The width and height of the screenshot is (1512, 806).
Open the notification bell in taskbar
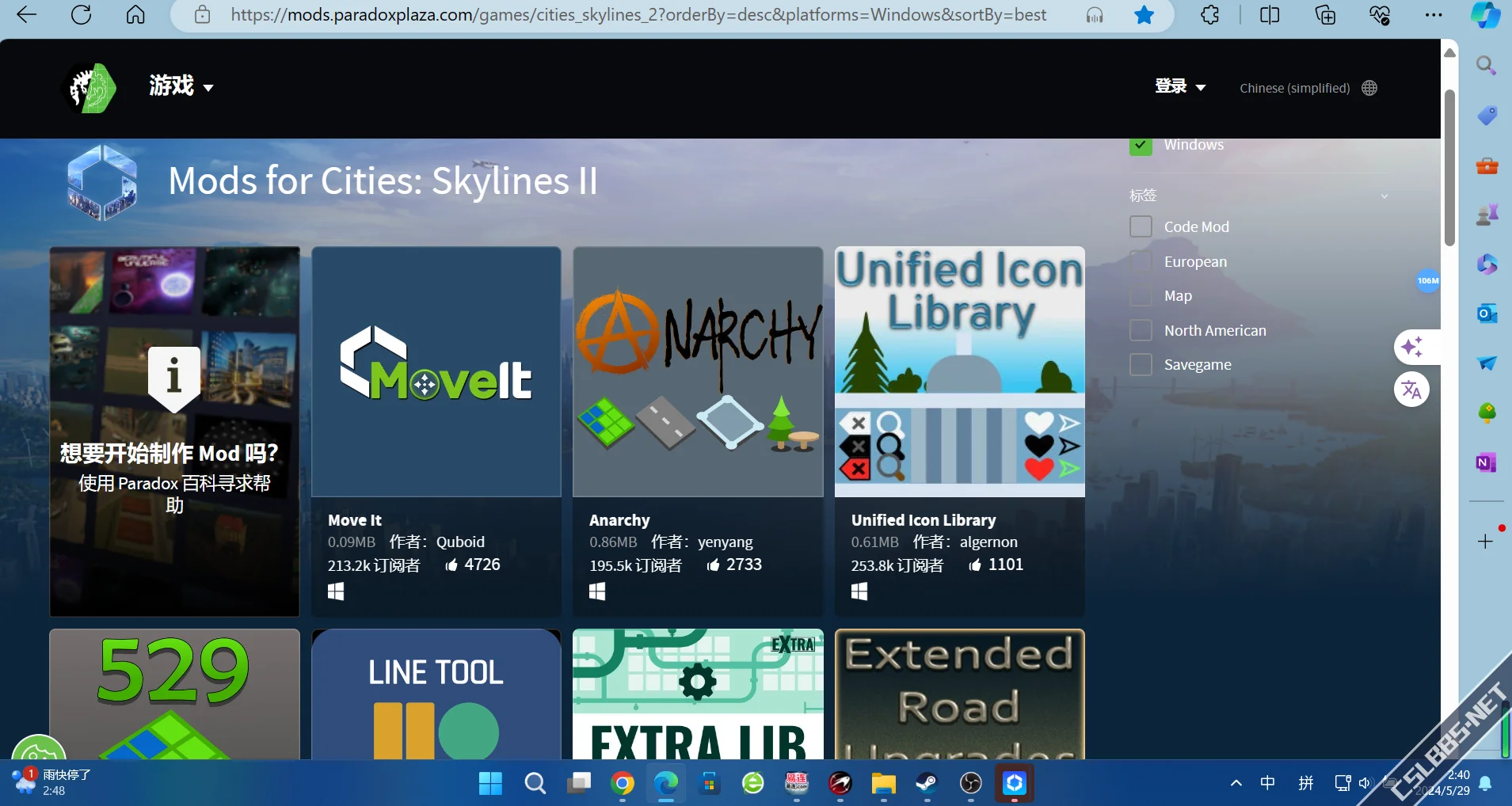pyautogui.click(x=1486, y=784)
